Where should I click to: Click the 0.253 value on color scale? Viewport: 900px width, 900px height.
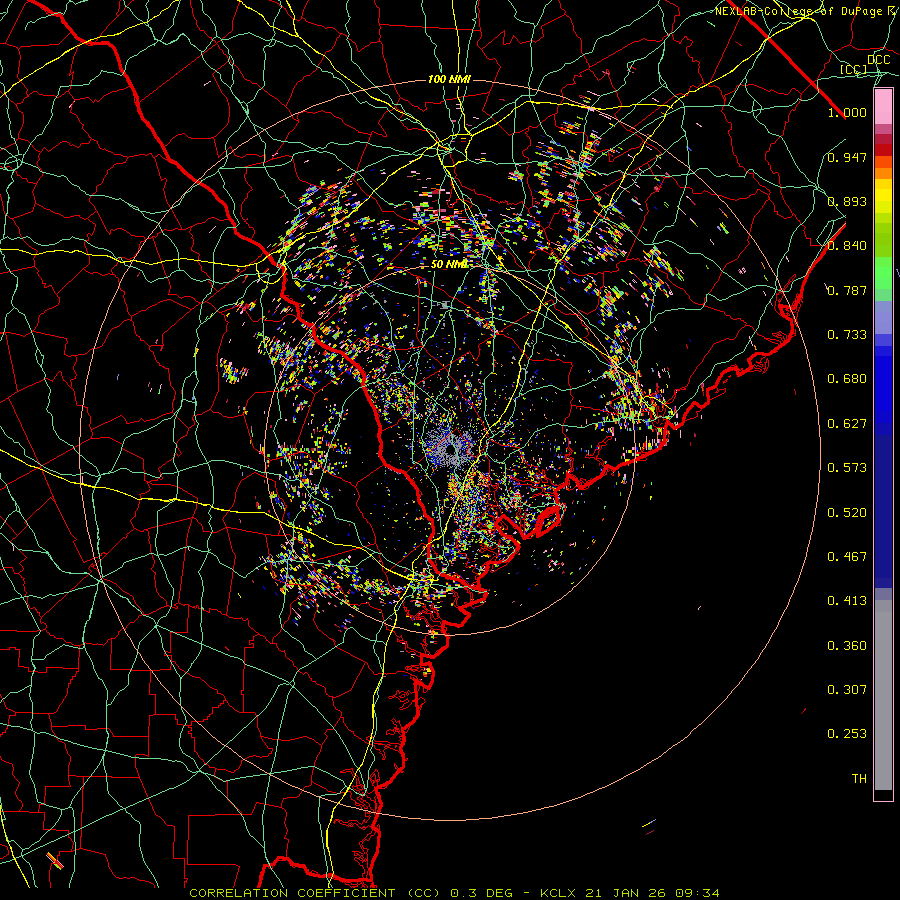(x=847, y=734)
